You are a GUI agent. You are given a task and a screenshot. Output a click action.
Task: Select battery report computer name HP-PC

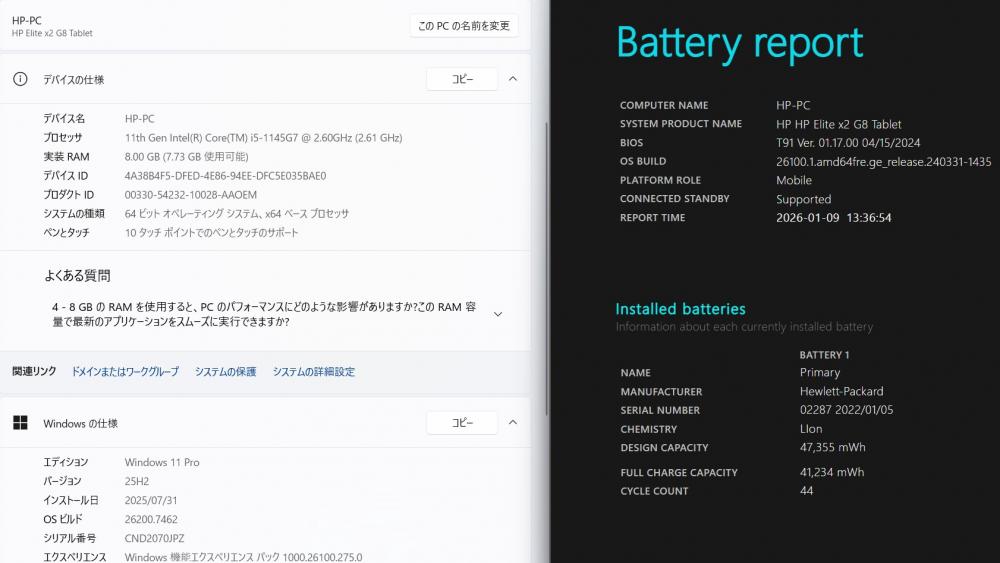(793, 105)
